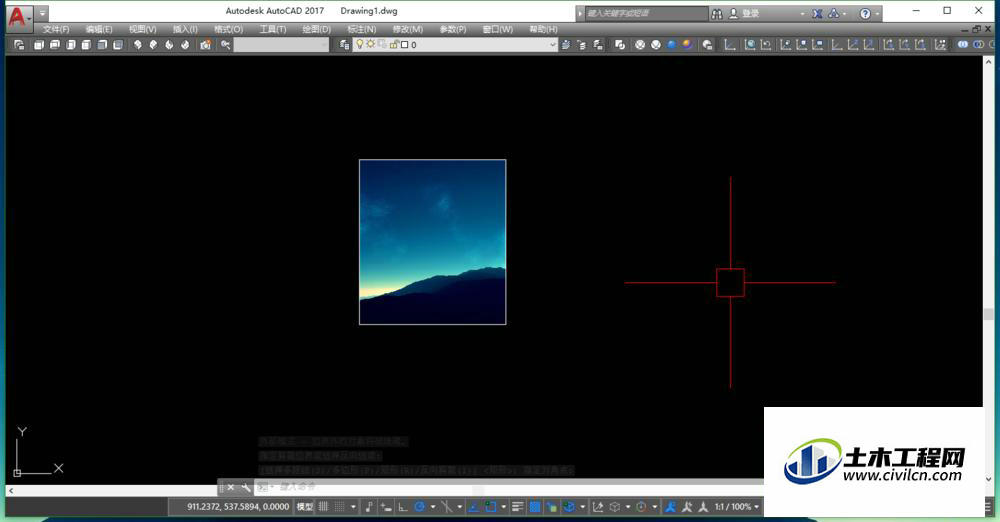Toggle layer 0 lightbulb on/off

360,44
